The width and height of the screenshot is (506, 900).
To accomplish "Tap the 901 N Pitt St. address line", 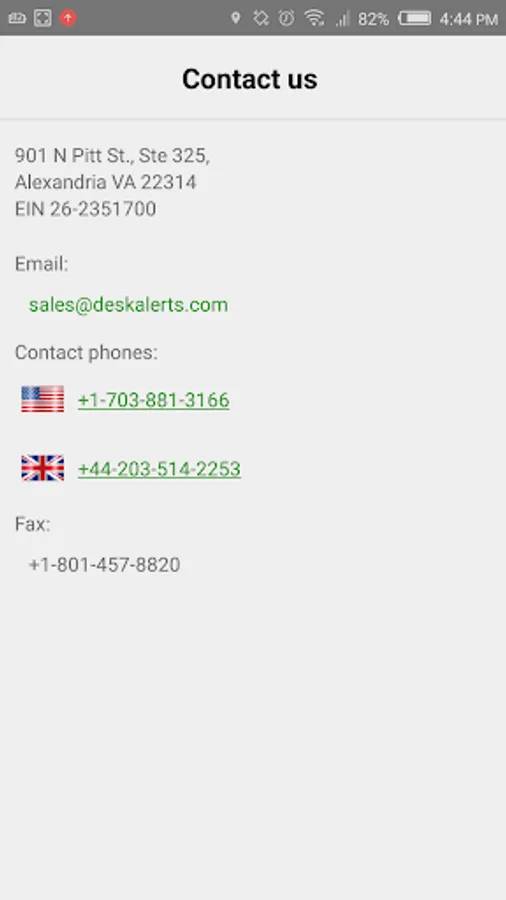I will pyautogui.click(x=112, y=156).
